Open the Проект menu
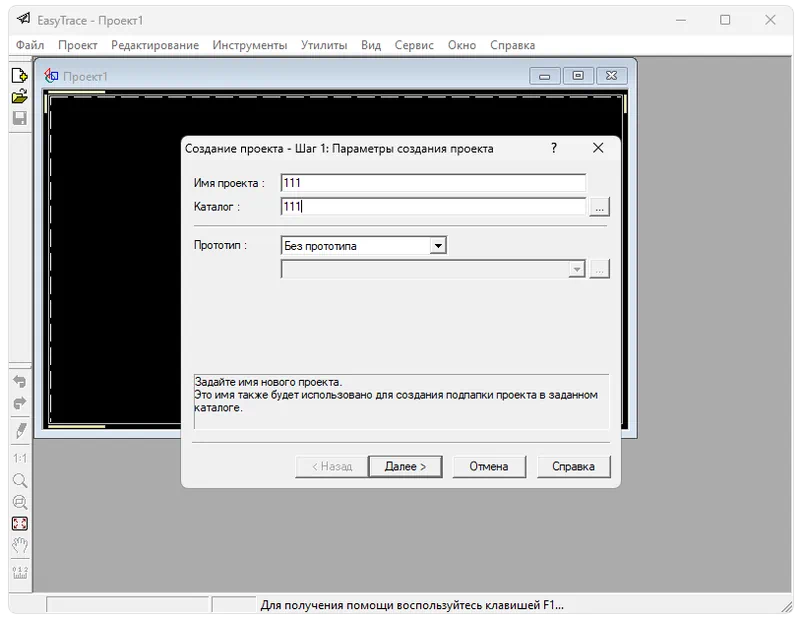Image resolution: width=800 pixels, height=618 pixels. click(78, 45)
